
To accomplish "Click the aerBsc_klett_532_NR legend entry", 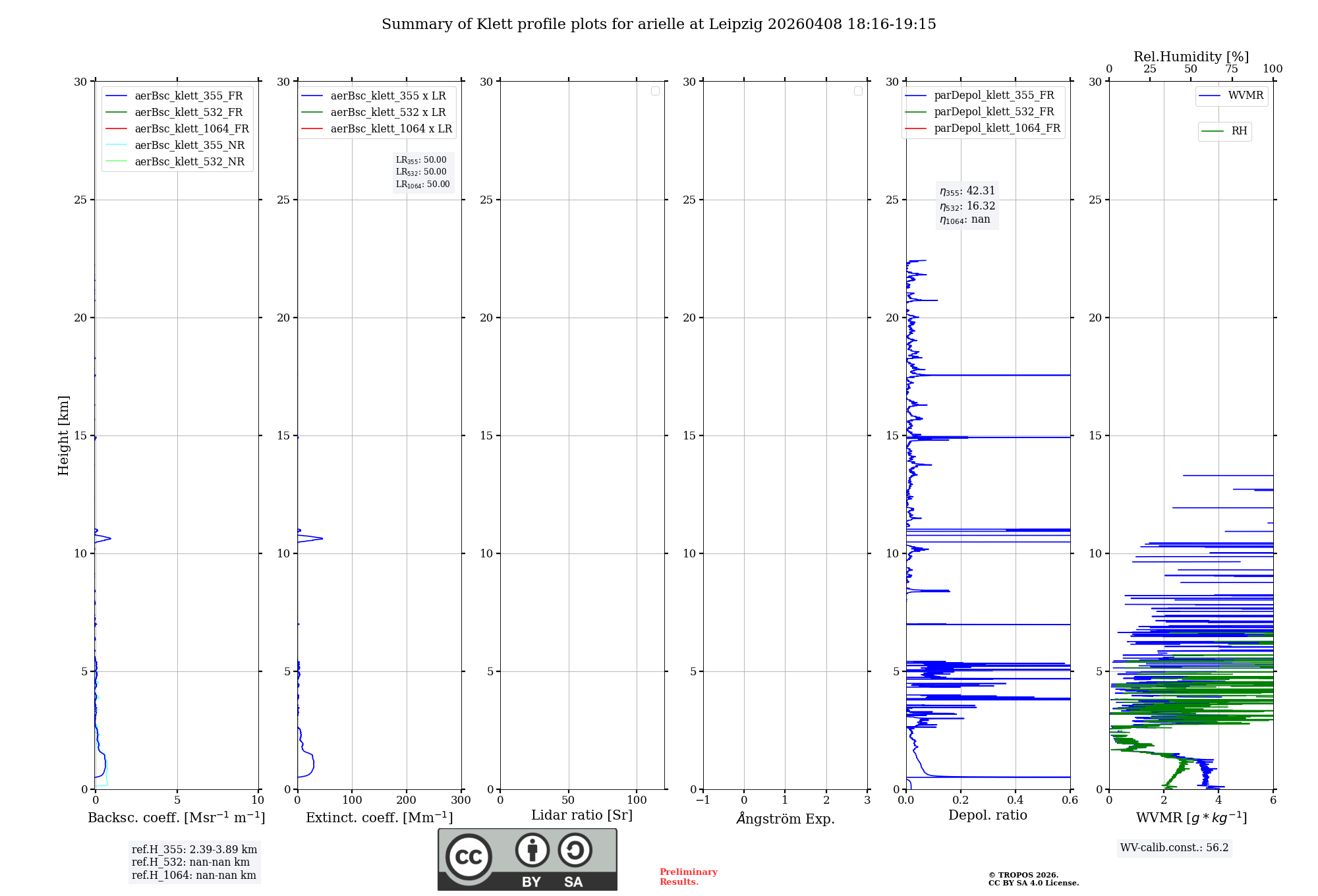I will click(x=189, y=162).
